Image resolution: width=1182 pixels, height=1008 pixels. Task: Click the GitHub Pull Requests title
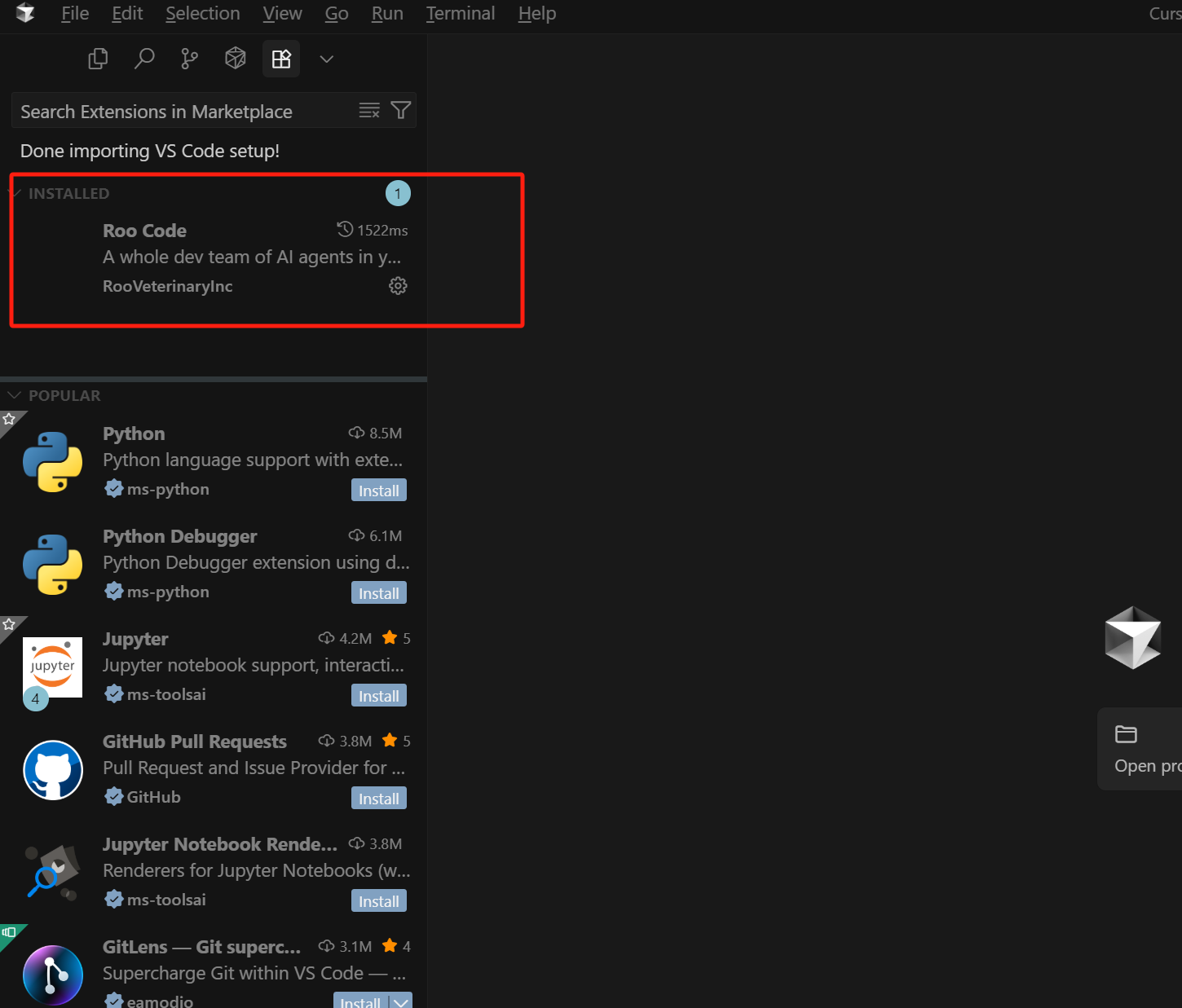(x=195, y=742)
